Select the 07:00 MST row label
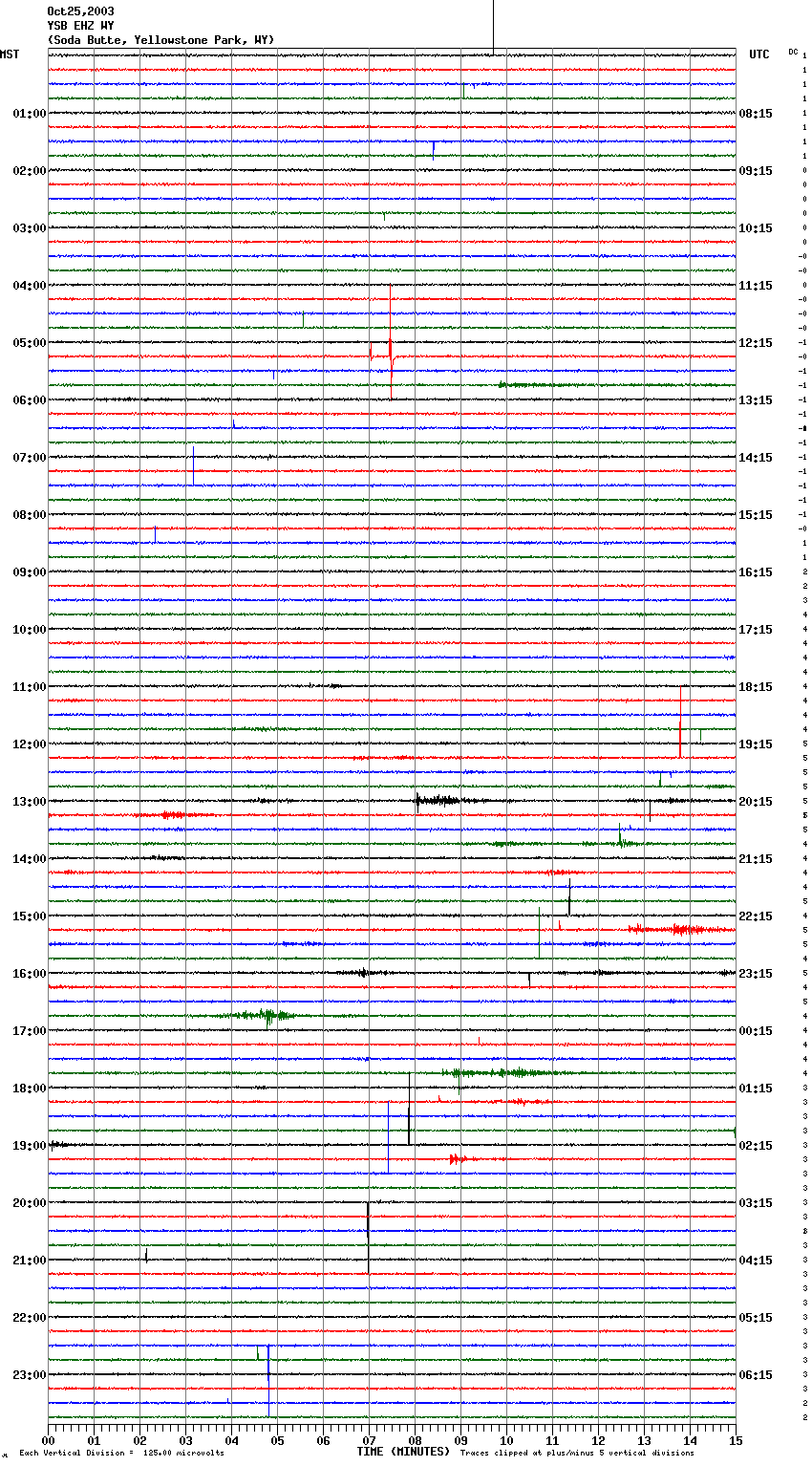The image size is (812, 1466). point(30,458)
